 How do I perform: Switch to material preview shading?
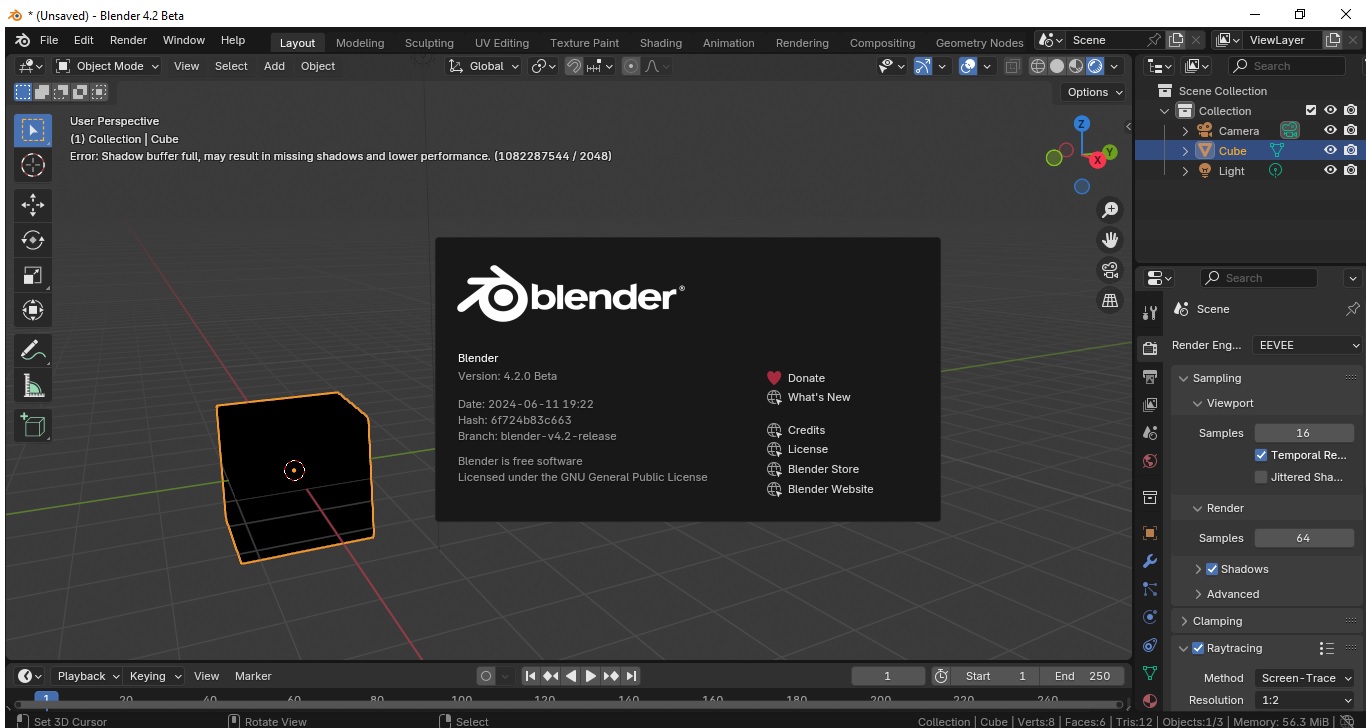coord(1076,66)
